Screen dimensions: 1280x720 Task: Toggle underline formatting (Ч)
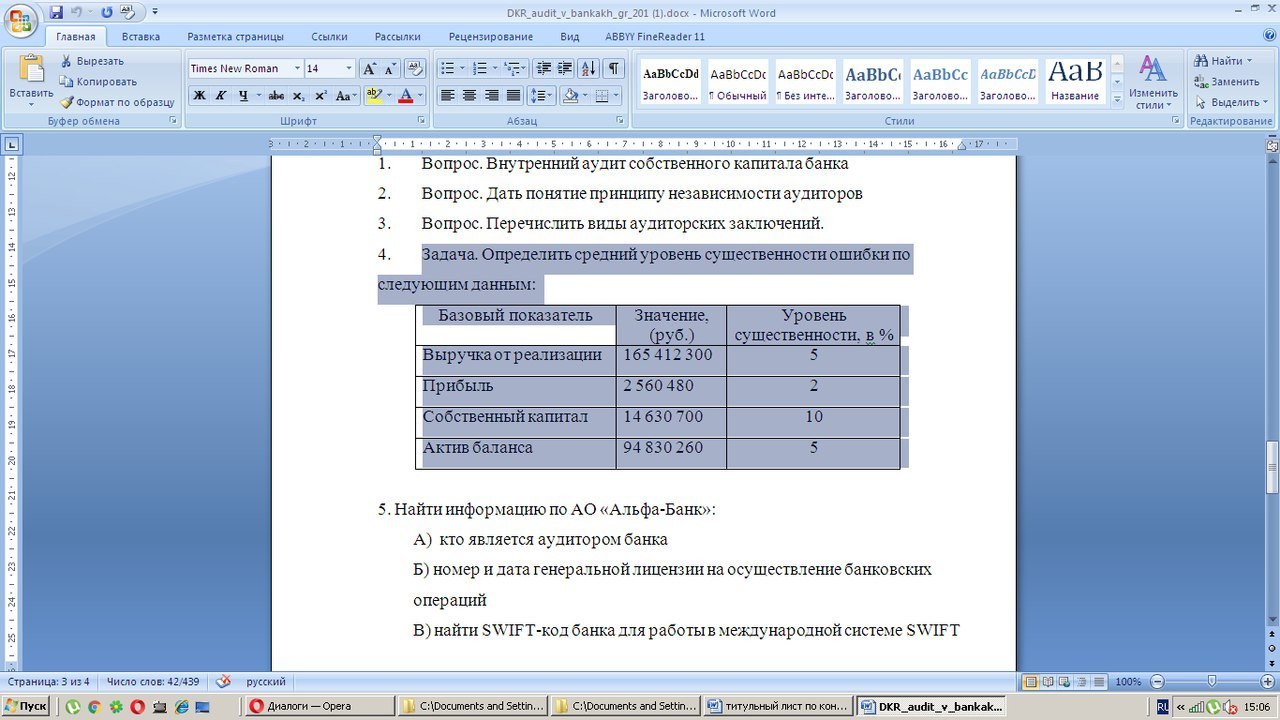tap(243, 96)
